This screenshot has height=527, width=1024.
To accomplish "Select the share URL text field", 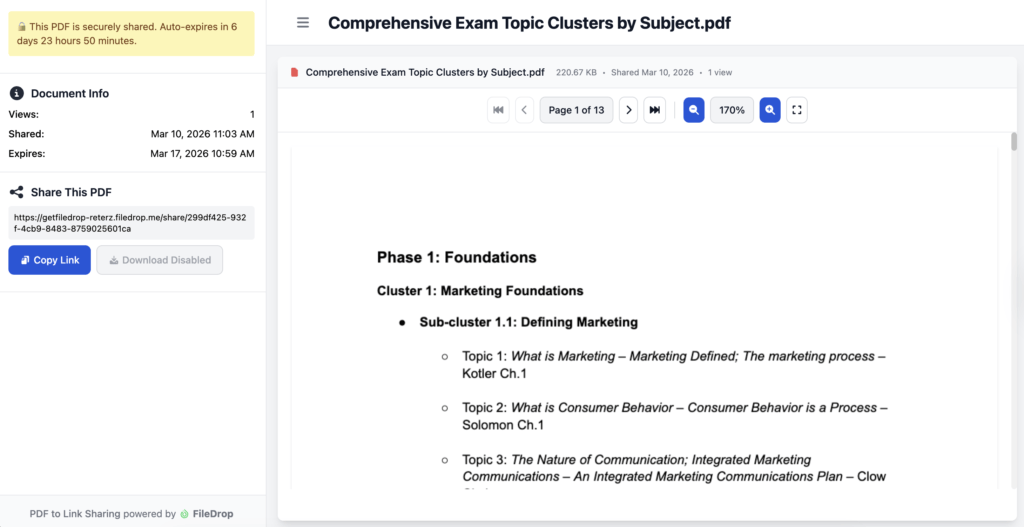I will [x=131, y=222].
